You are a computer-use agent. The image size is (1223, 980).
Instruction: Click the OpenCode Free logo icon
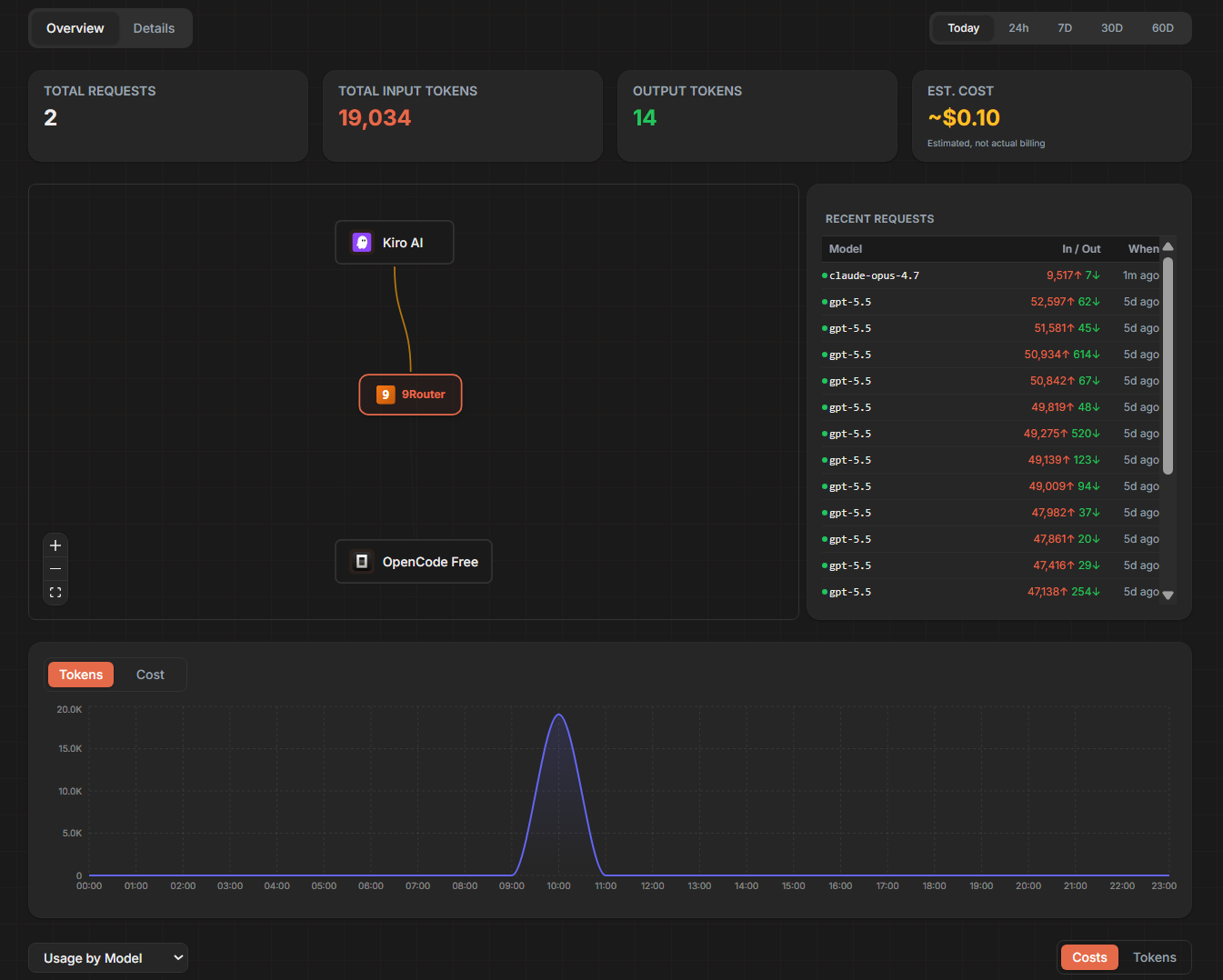(x=362, y=562)
